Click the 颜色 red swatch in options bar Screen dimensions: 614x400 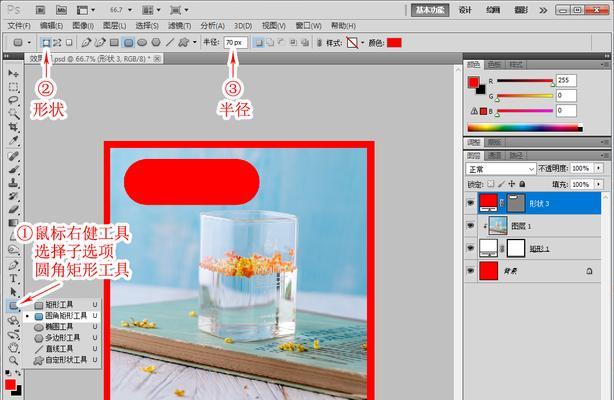394,42
